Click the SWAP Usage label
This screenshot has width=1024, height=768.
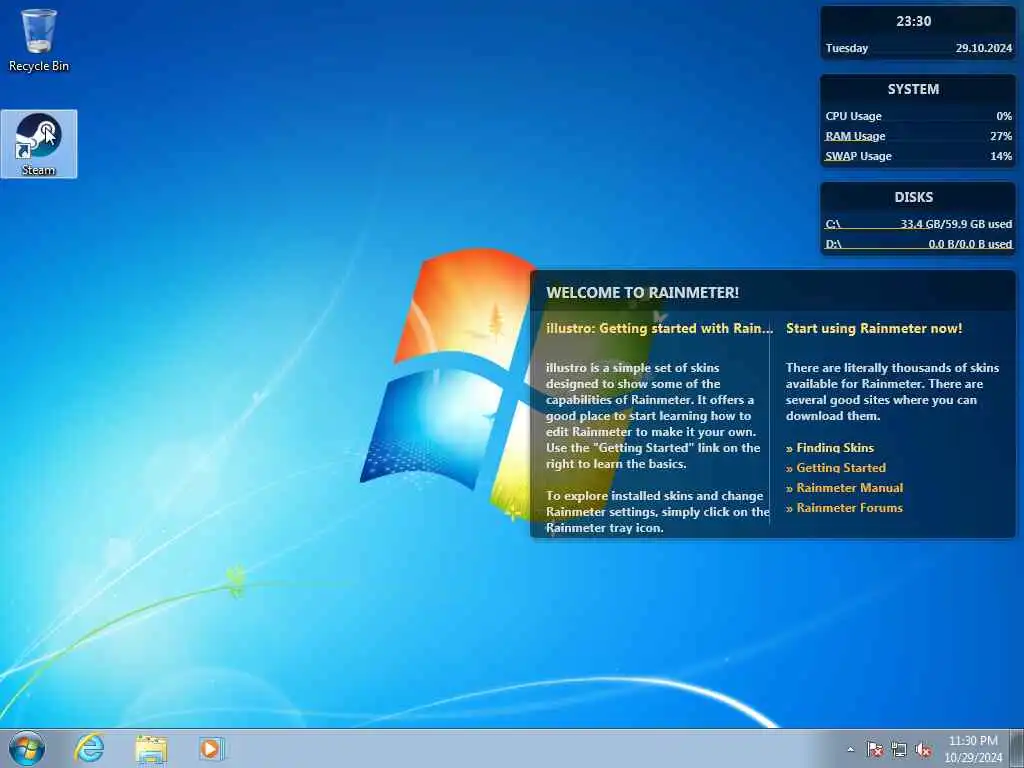pos(858,156)
